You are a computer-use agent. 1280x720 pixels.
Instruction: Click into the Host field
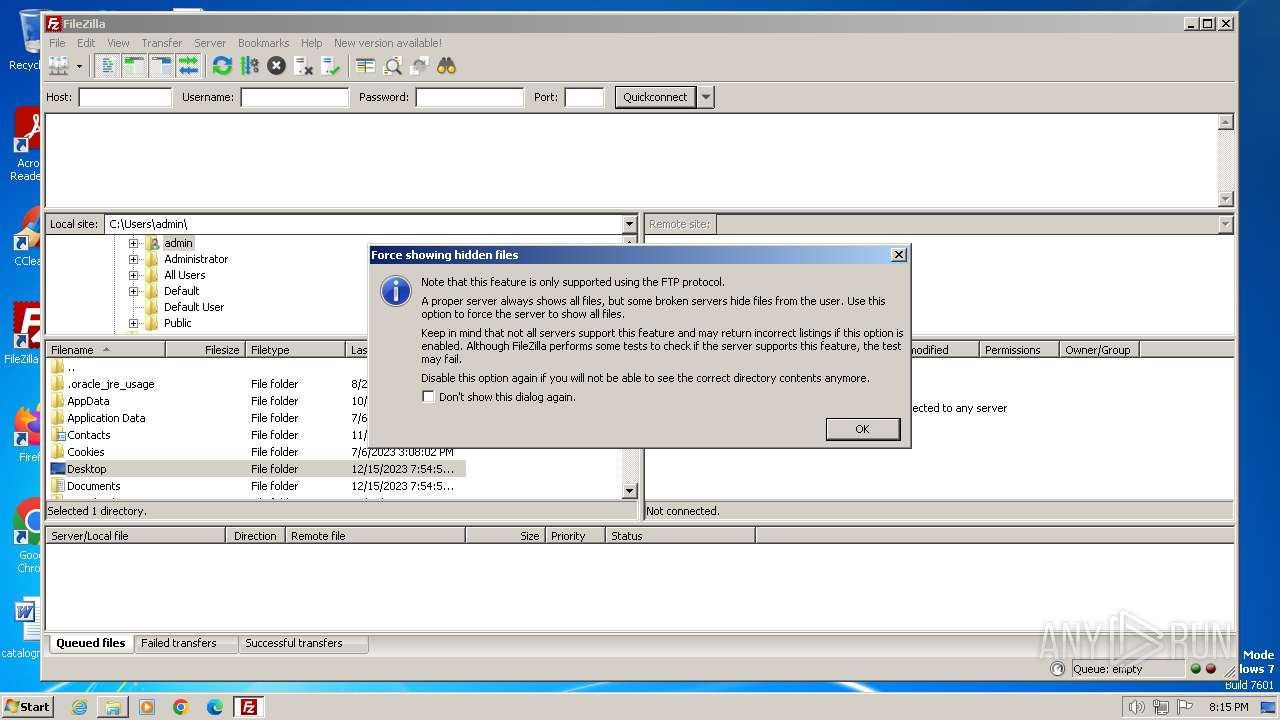point(125,97)
